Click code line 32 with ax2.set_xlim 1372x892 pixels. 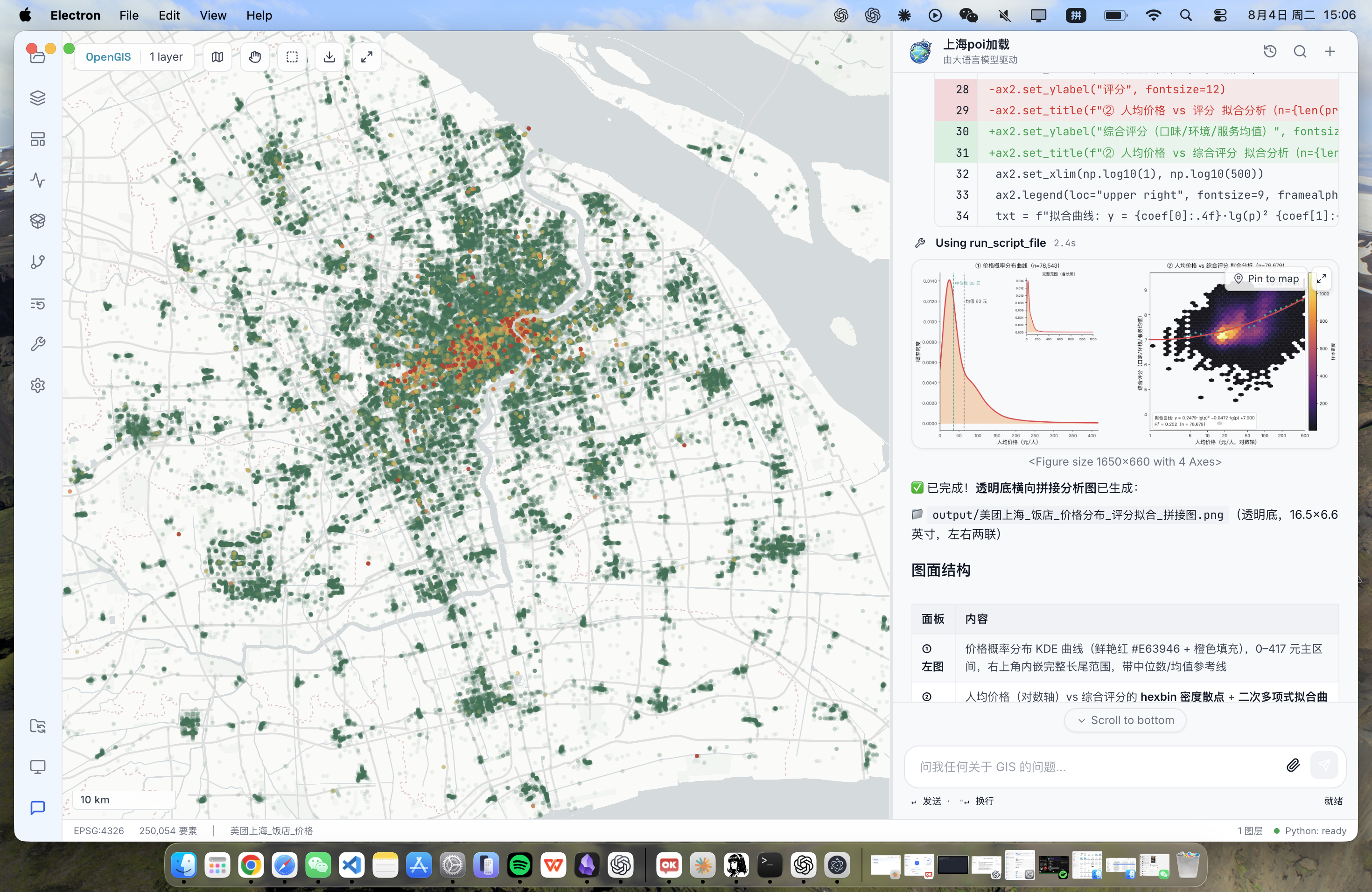(1136, 174)
